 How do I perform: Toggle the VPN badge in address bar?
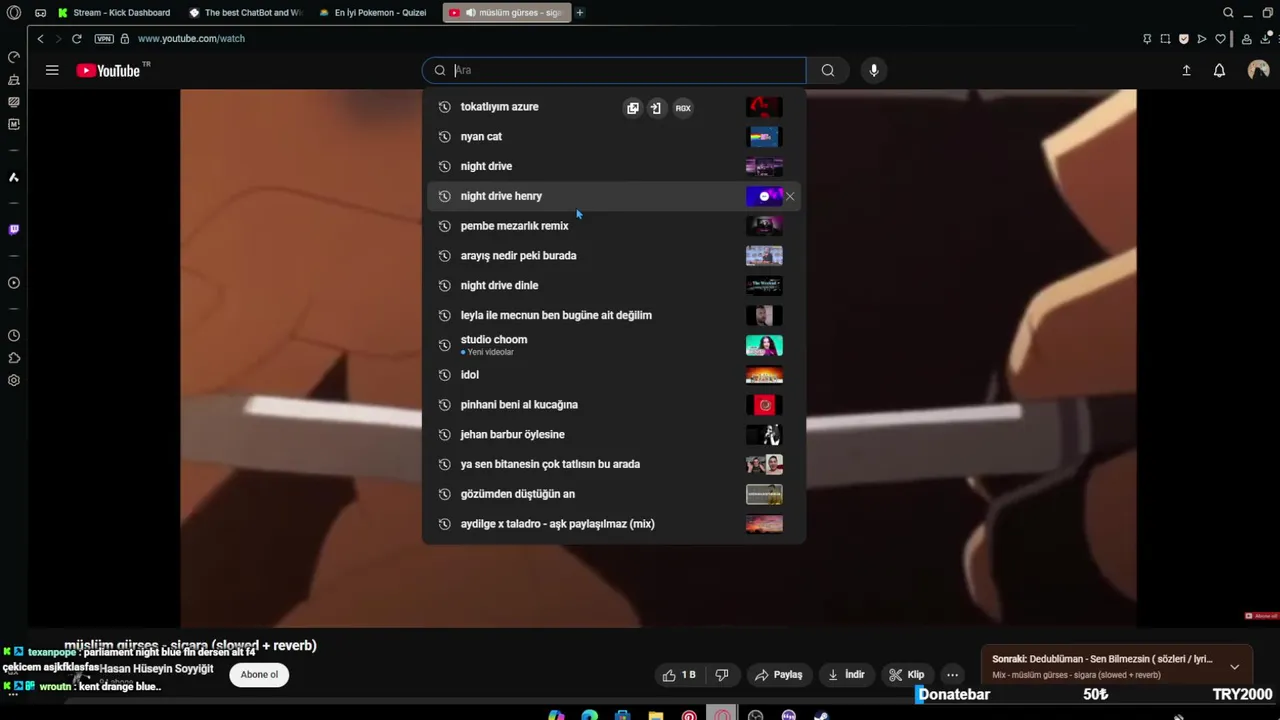tap(104, 38)
